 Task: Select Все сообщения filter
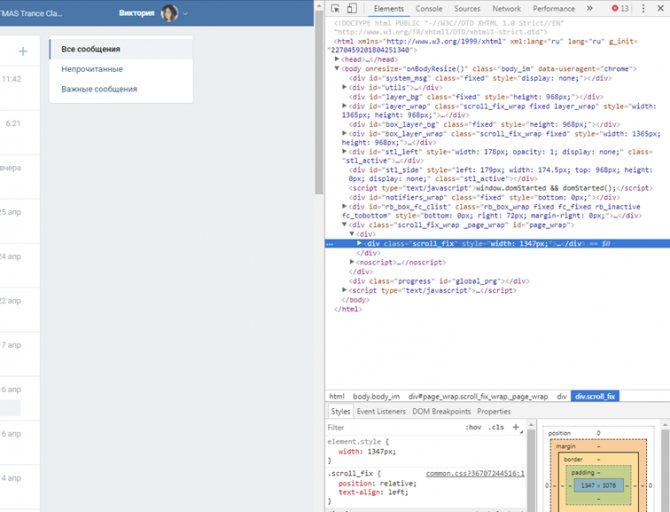point(120,49)
